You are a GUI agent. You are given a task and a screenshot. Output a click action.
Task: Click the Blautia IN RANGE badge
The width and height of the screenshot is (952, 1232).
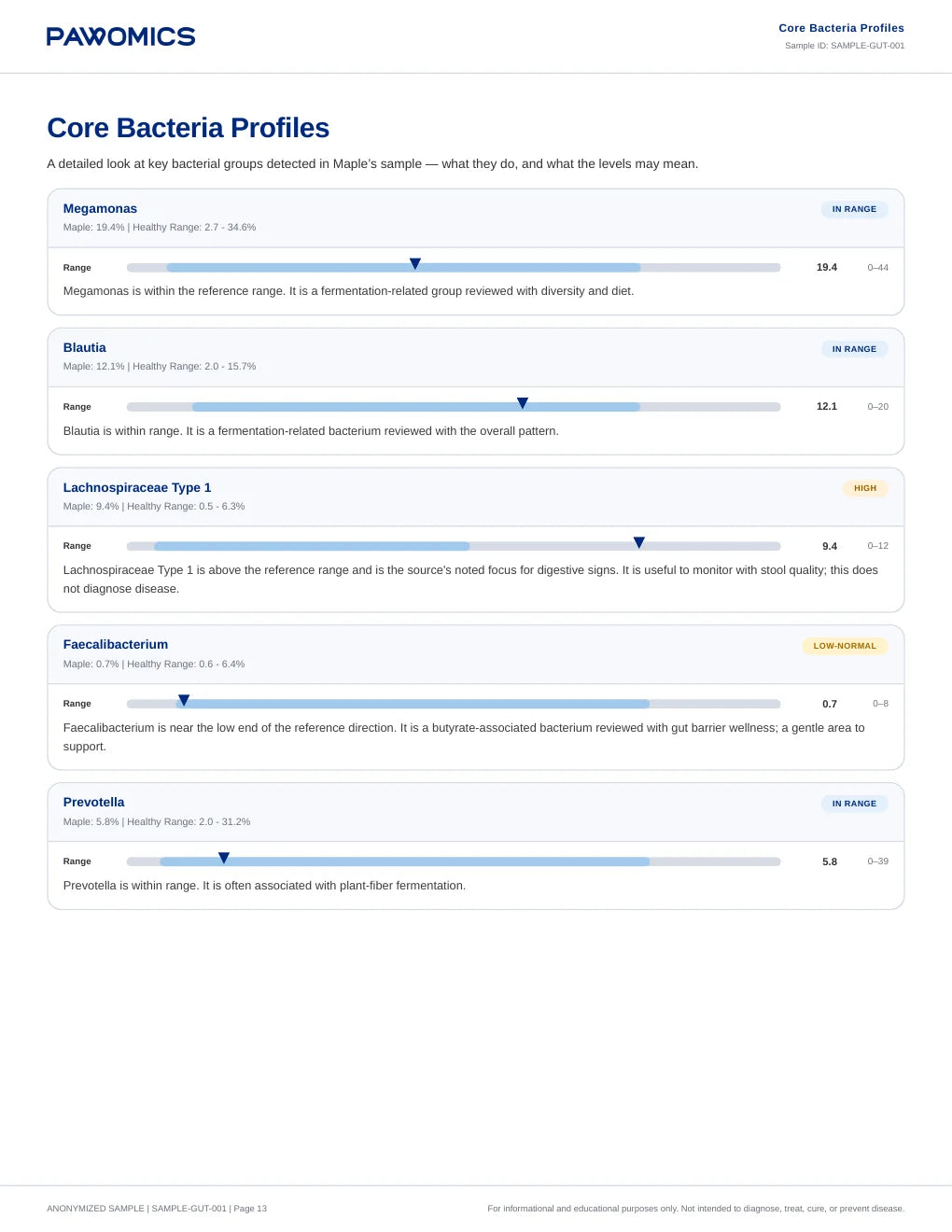[854, 349]
